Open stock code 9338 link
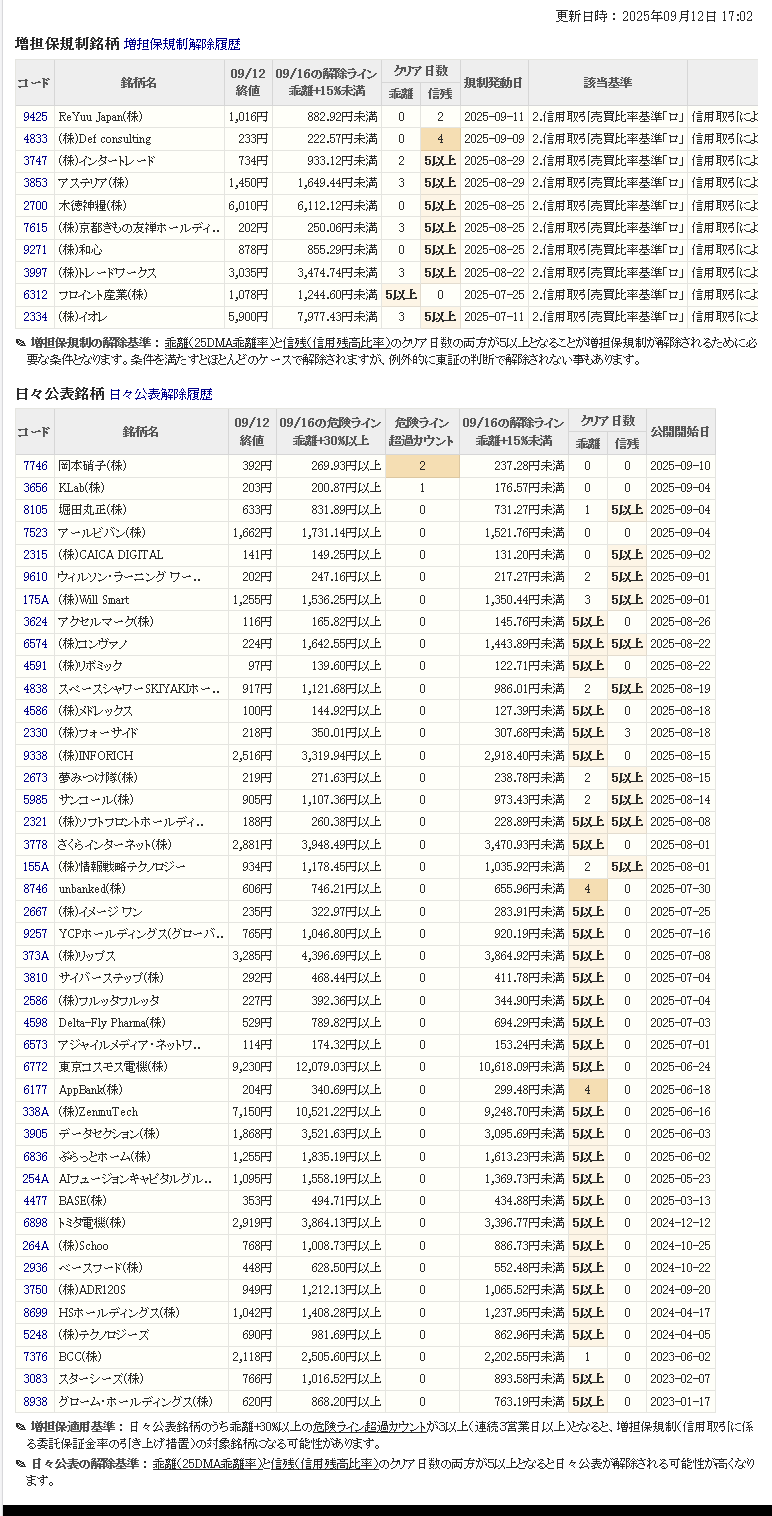This screenshot has width=772, height=1516. click(35, 756)
